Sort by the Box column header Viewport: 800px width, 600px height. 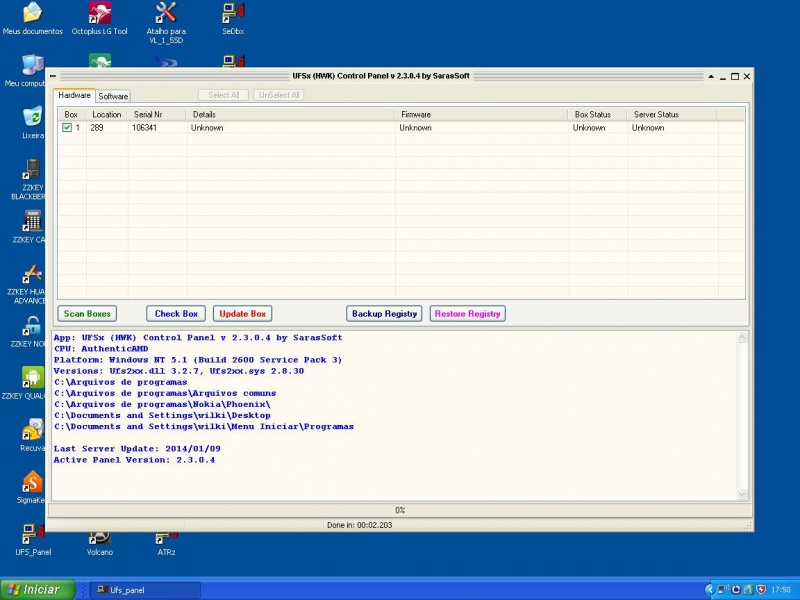click(71, 114)
